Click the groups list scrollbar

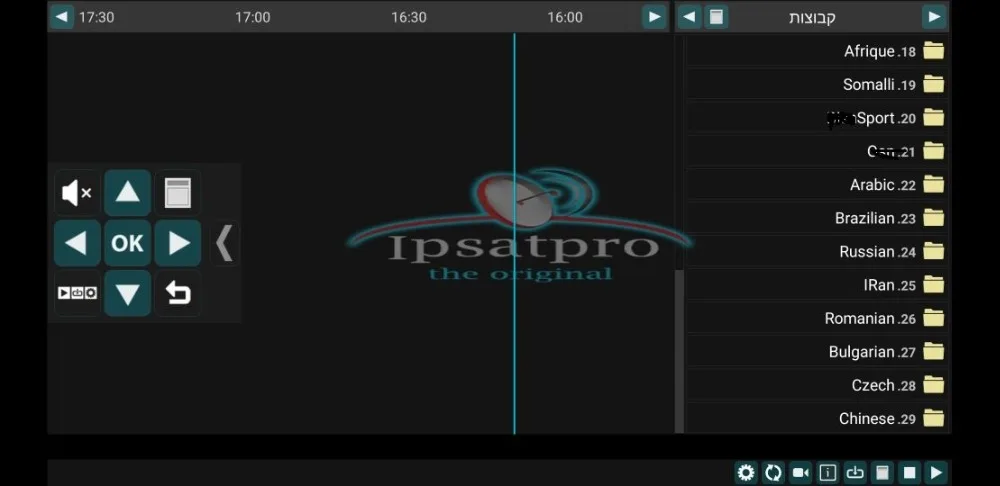click(x=679, y=351)
